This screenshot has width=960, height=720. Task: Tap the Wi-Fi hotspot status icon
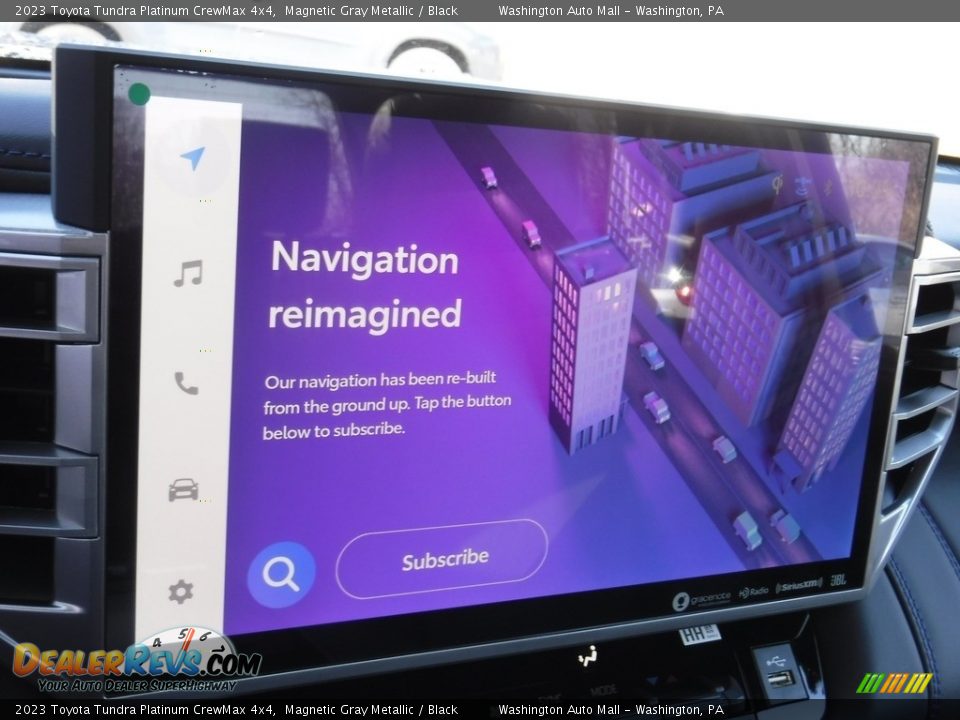(804, 187)
